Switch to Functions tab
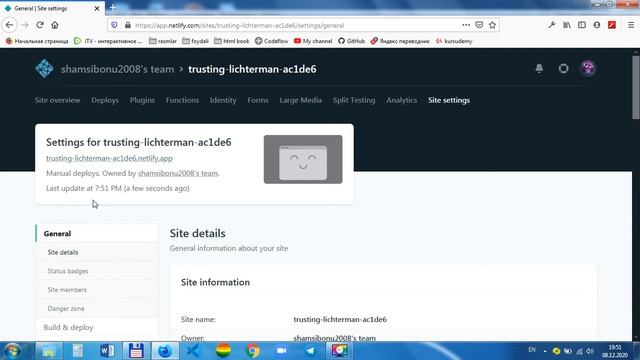This screenshot has width=640, height=360. (x=182, y=100)
